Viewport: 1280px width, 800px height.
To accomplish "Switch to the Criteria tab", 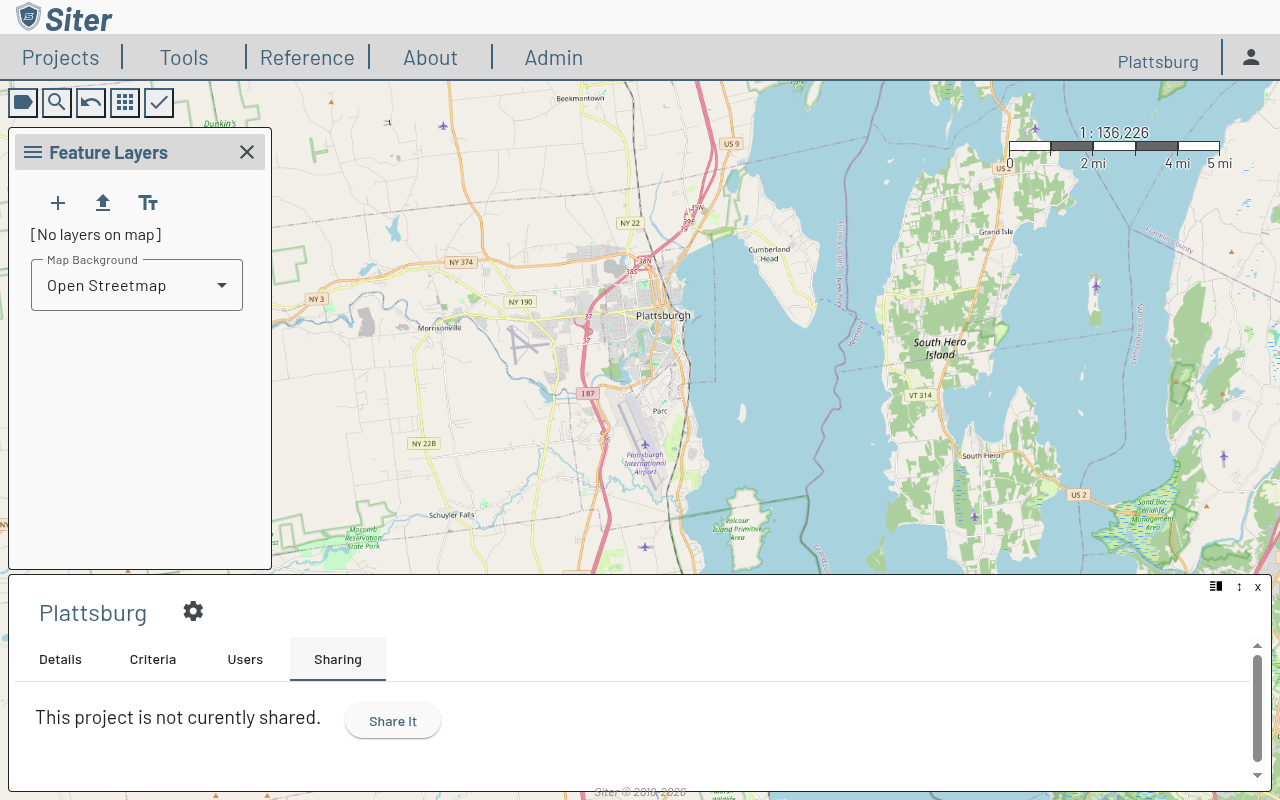I will pos(153,659).
